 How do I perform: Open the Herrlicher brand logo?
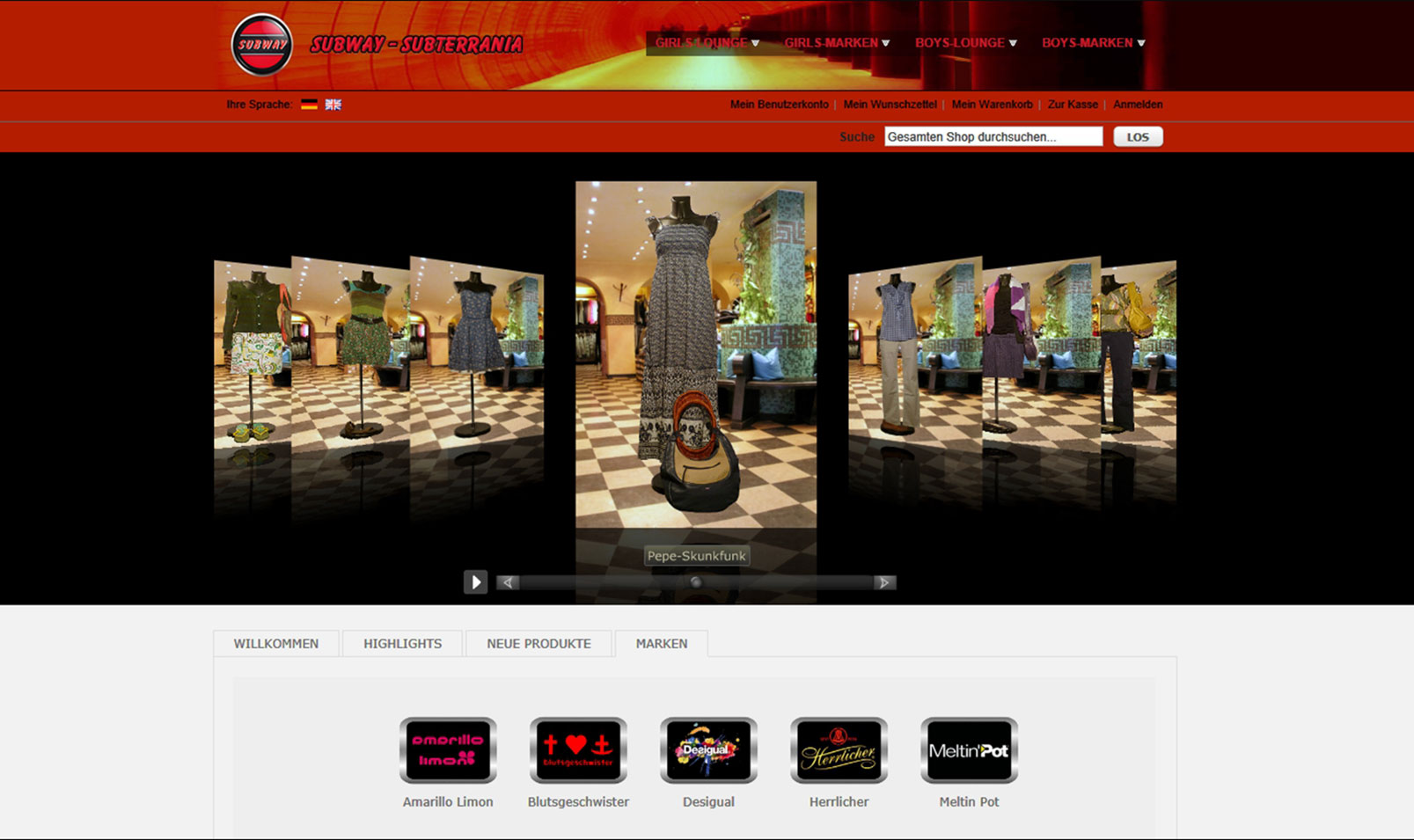tap(839, 749)
